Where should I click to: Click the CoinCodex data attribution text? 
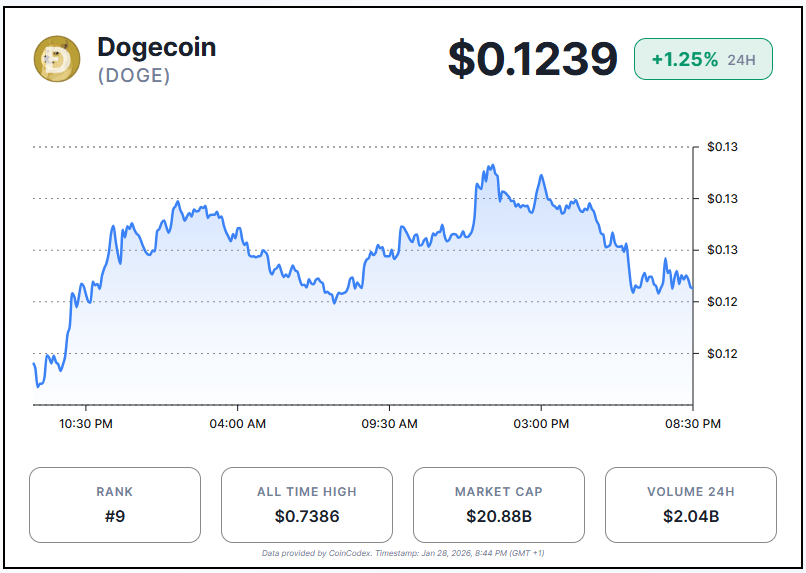(403, 553)
